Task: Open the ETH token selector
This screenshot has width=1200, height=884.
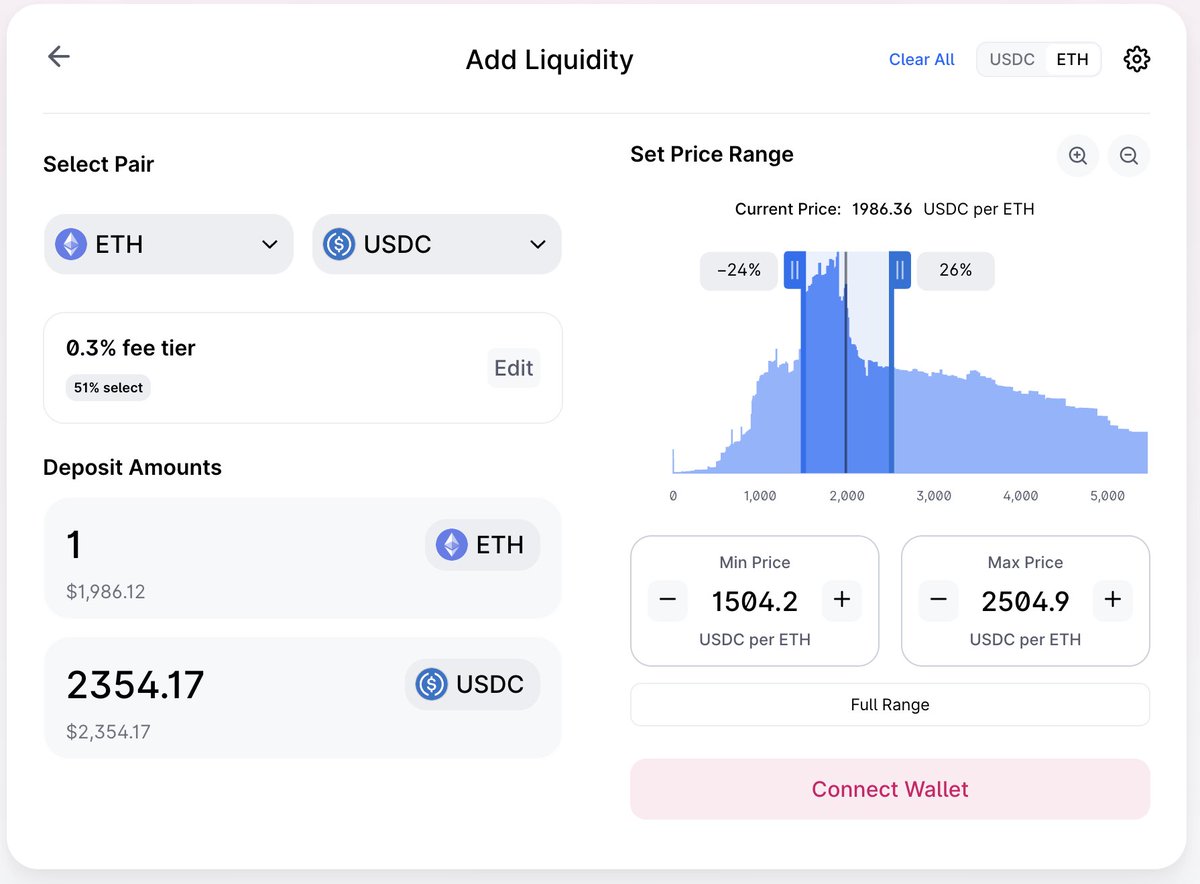Action: click(x=168, y=243)
